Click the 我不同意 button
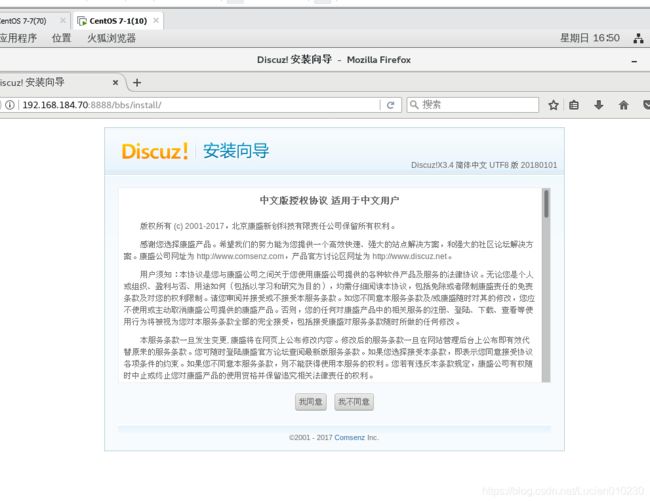This screenshot has height=503, width=650. tap(354, 402)
